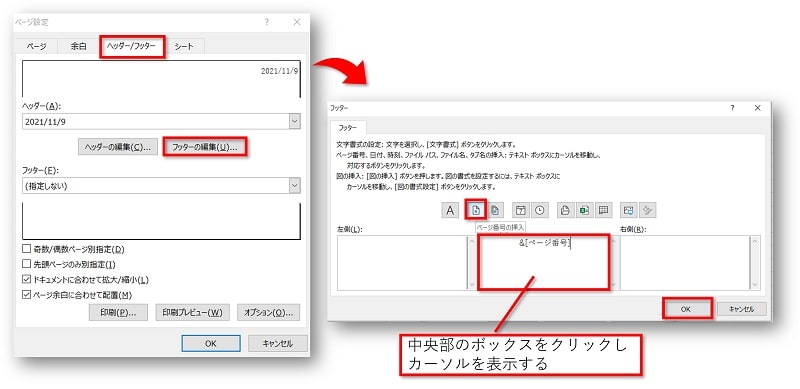Insert date icon in footer toolbar
Image resolution: width=800 pixels, height=389 pixels.
point(520,210)
